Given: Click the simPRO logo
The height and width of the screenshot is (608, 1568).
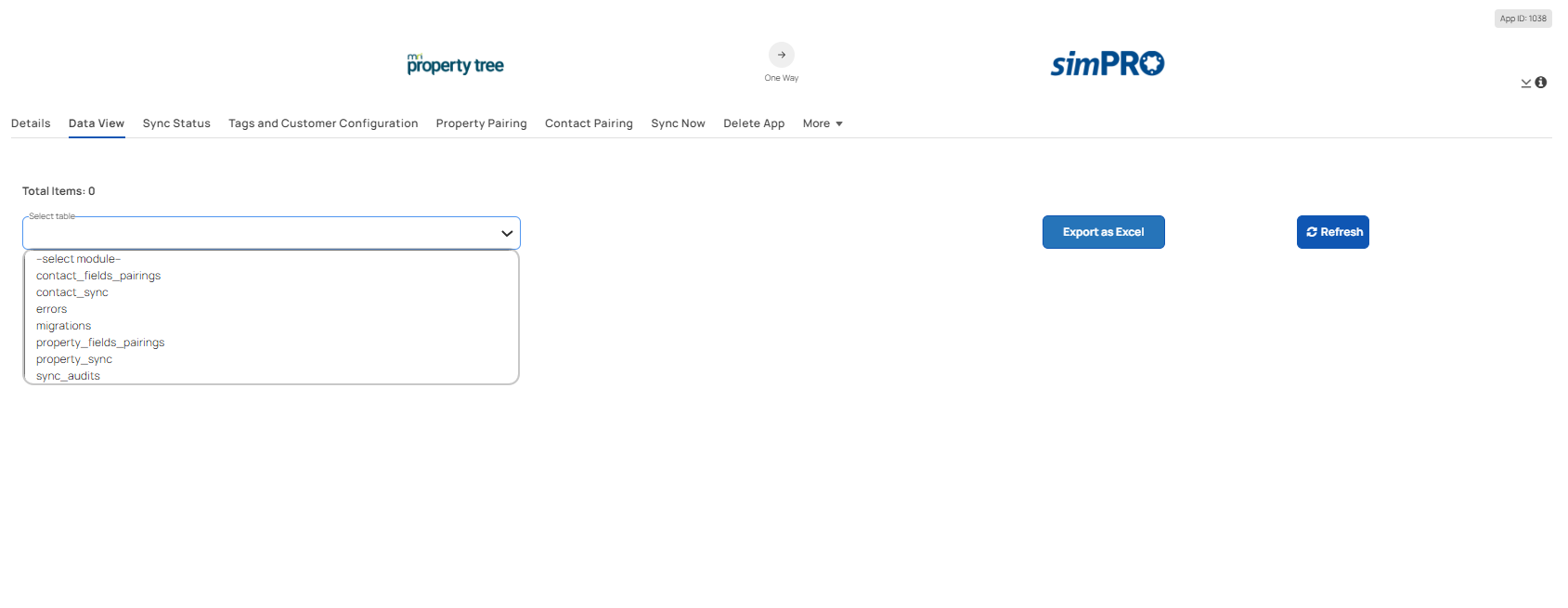Looking at the screenshot, I should tap(1108, 63).
